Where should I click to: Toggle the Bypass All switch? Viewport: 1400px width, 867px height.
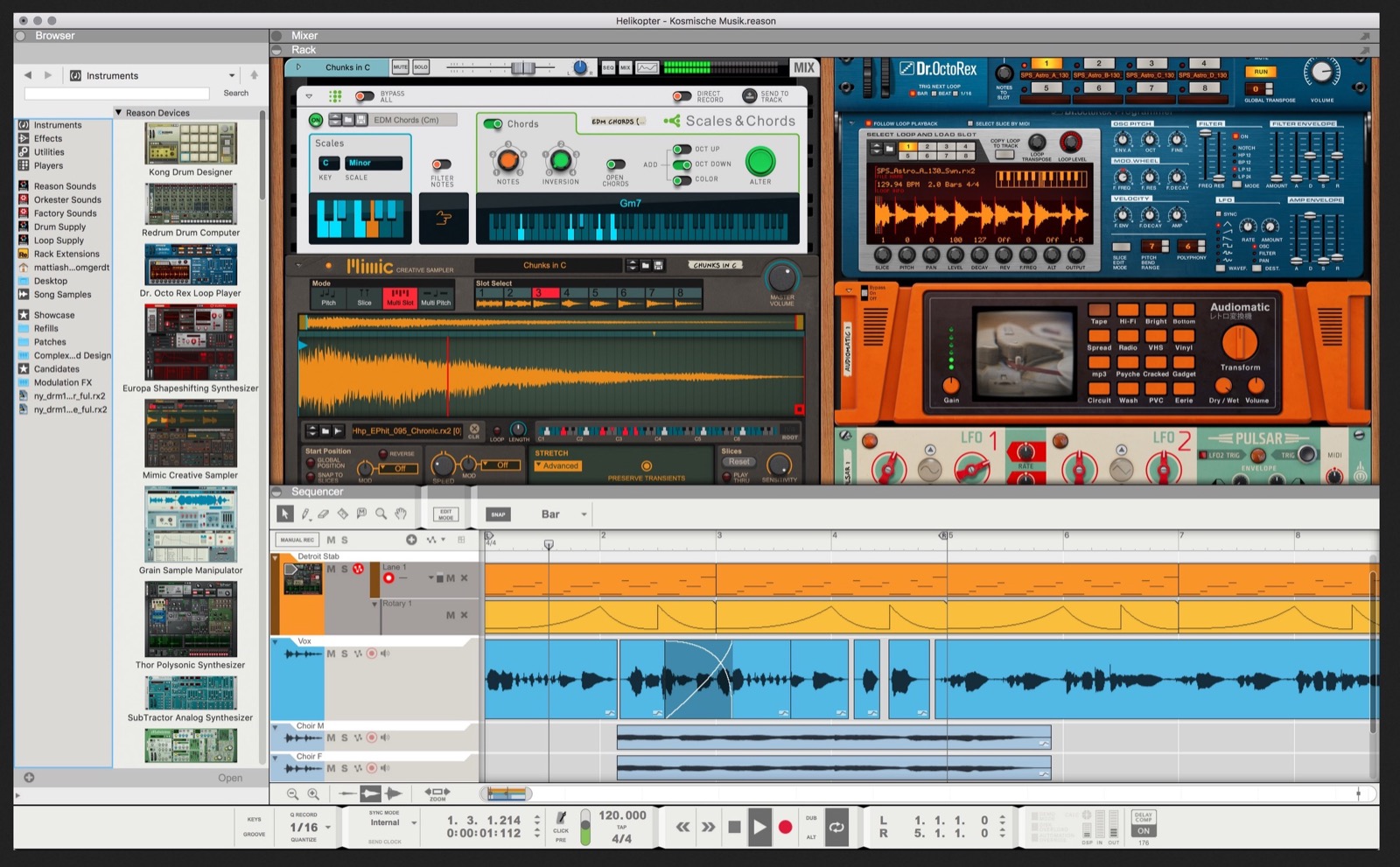click(365, 95)
